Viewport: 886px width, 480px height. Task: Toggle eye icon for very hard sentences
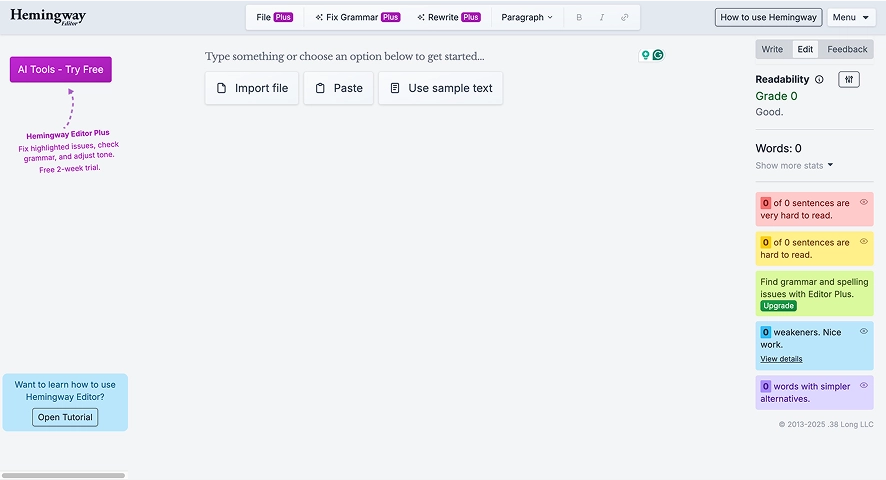863,202
